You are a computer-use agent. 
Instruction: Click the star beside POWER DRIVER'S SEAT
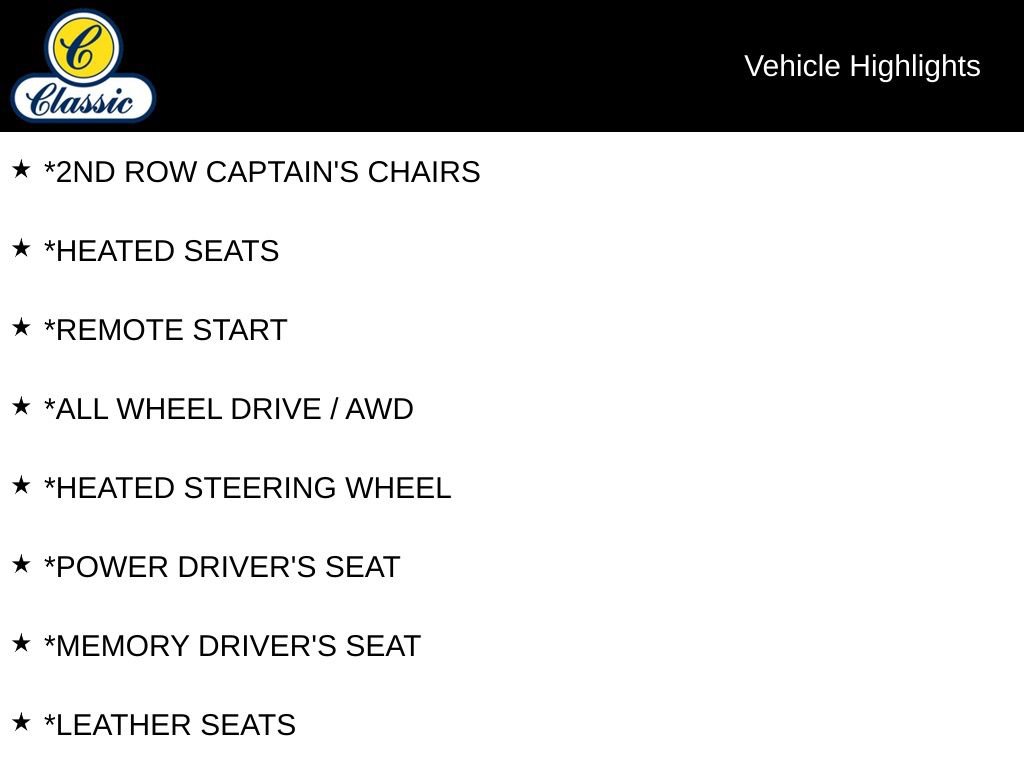(21, 564)
